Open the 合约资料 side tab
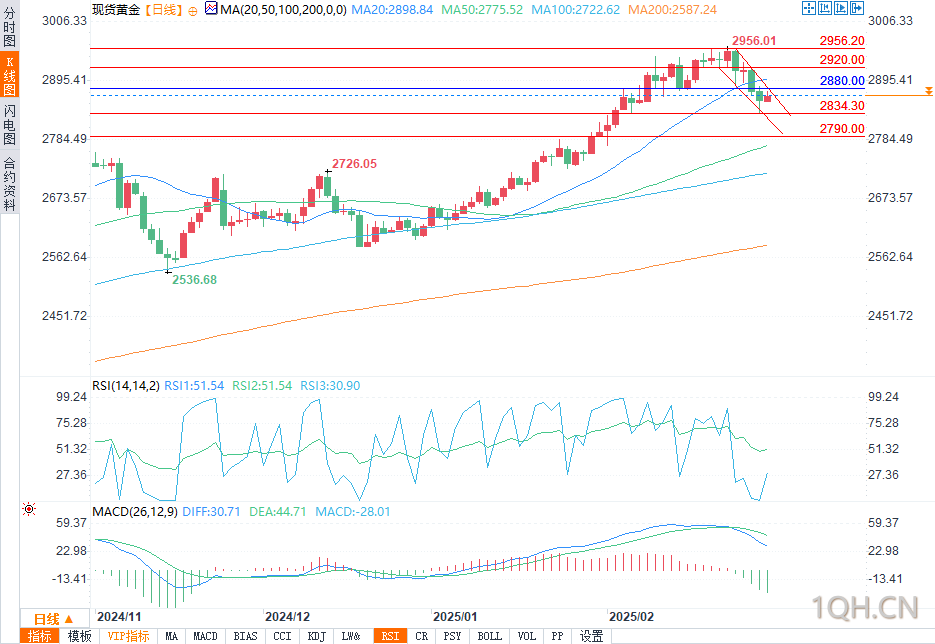The width and height of the screenshot is (935, 644). 10,184
